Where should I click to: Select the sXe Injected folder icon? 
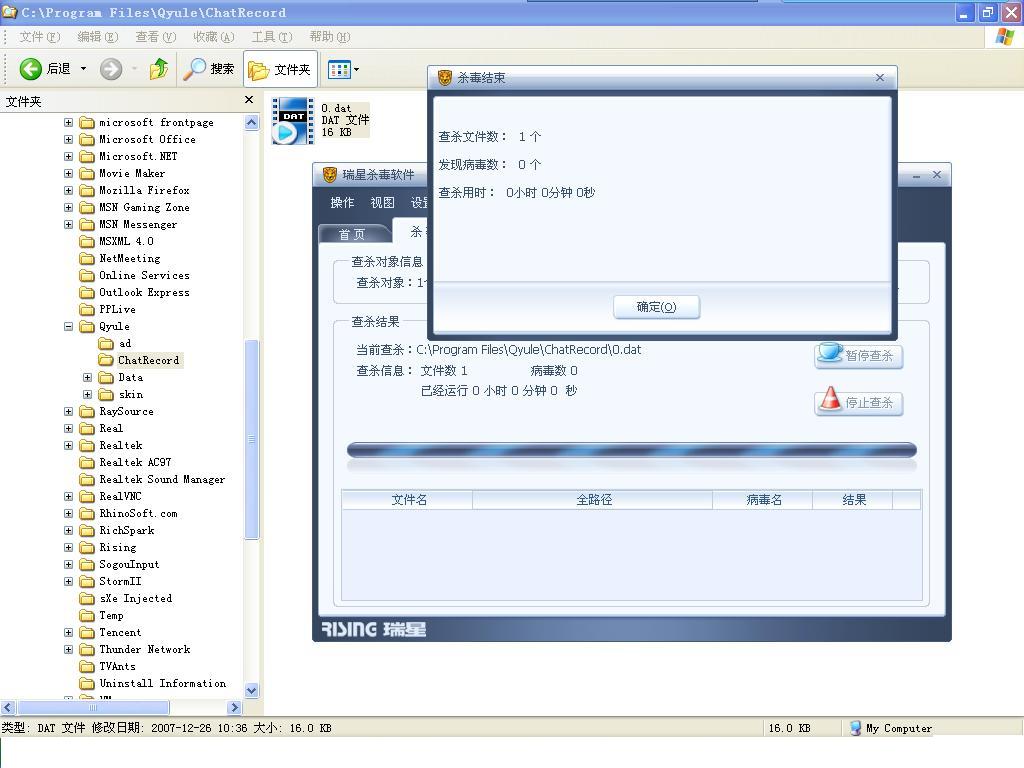click(x=86, y=598)
